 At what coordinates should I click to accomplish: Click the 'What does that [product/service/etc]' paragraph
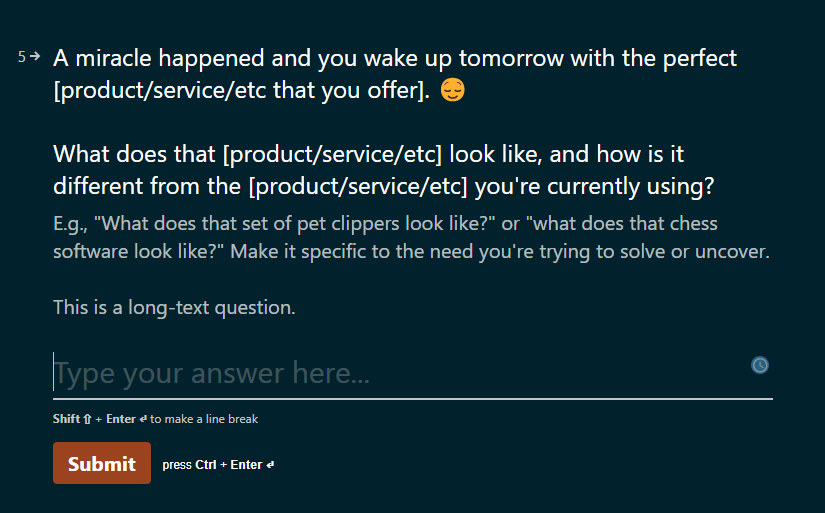[x=384, y=170]
